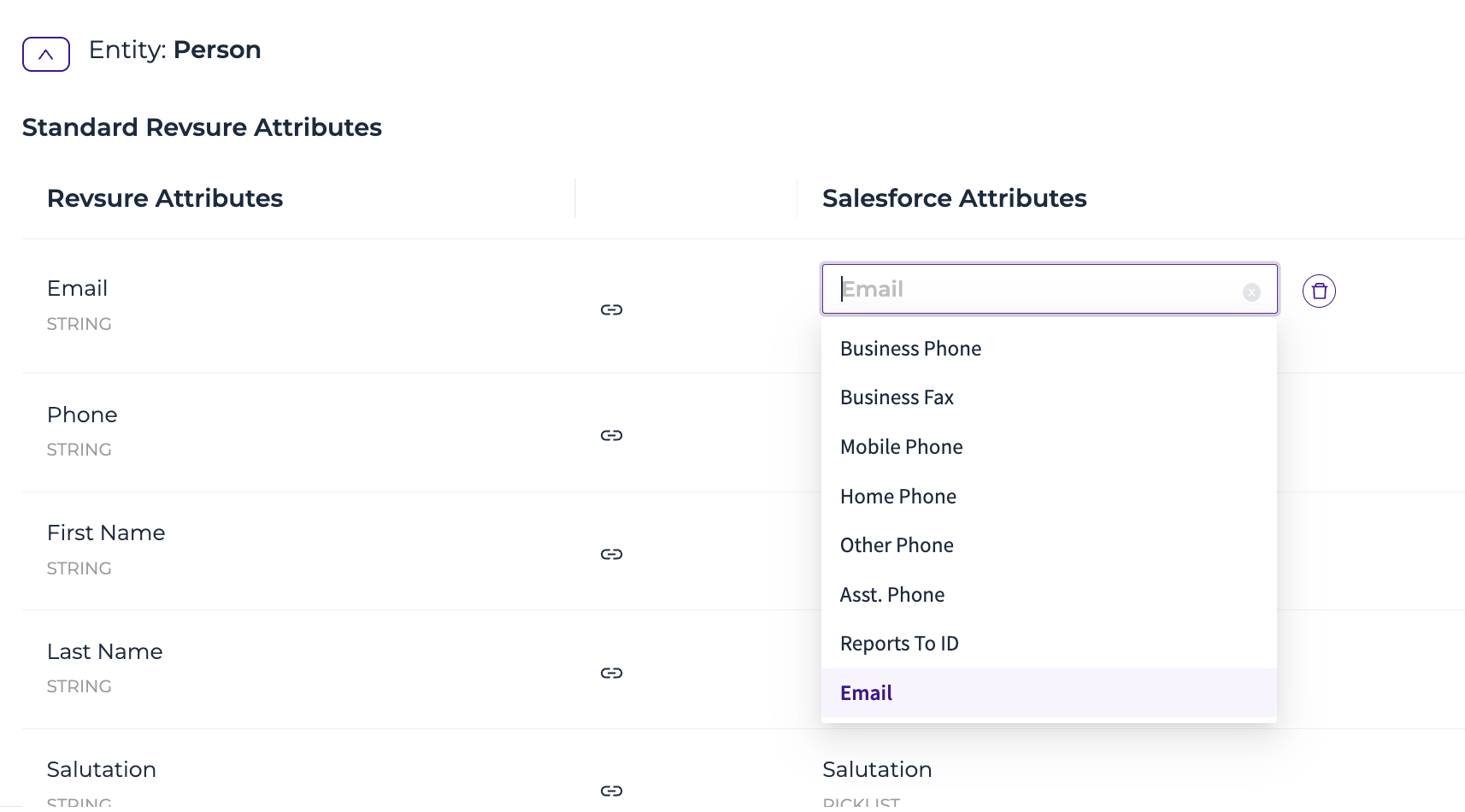Screen dimensions: 1465x812
Task: Click STRING type under Email
Action: [x=79, y=324]
